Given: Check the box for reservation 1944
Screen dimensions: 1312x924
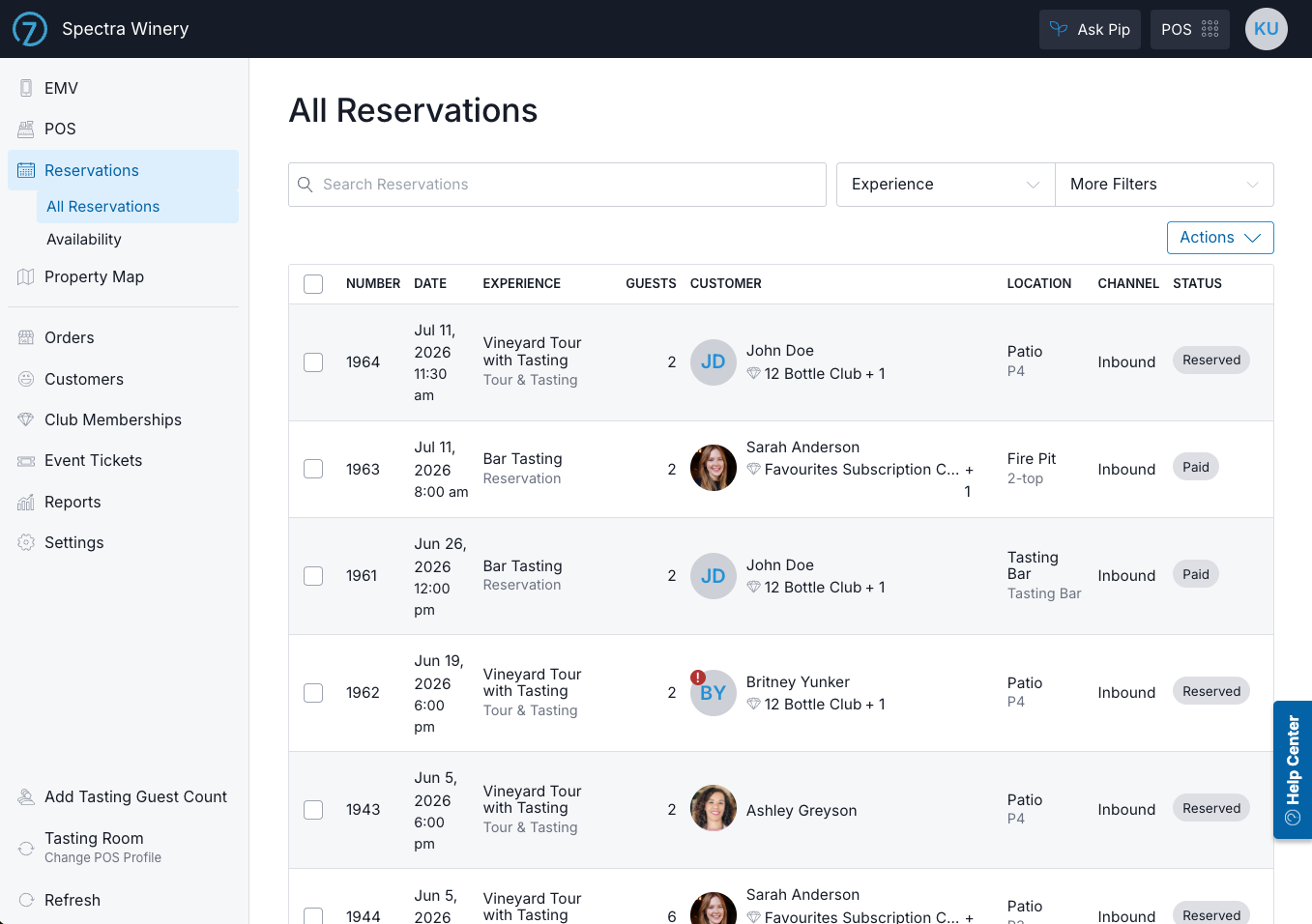Looking at the screenshot, I should point(313,915).
